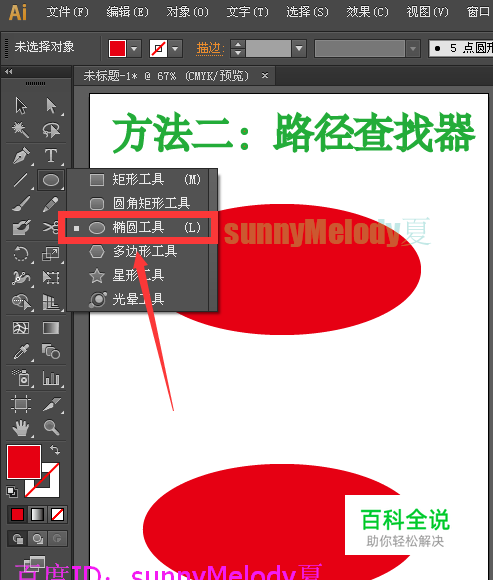Select the Pen tool
The height and width of the screenshot is (580, 493).
coord(21,156)
